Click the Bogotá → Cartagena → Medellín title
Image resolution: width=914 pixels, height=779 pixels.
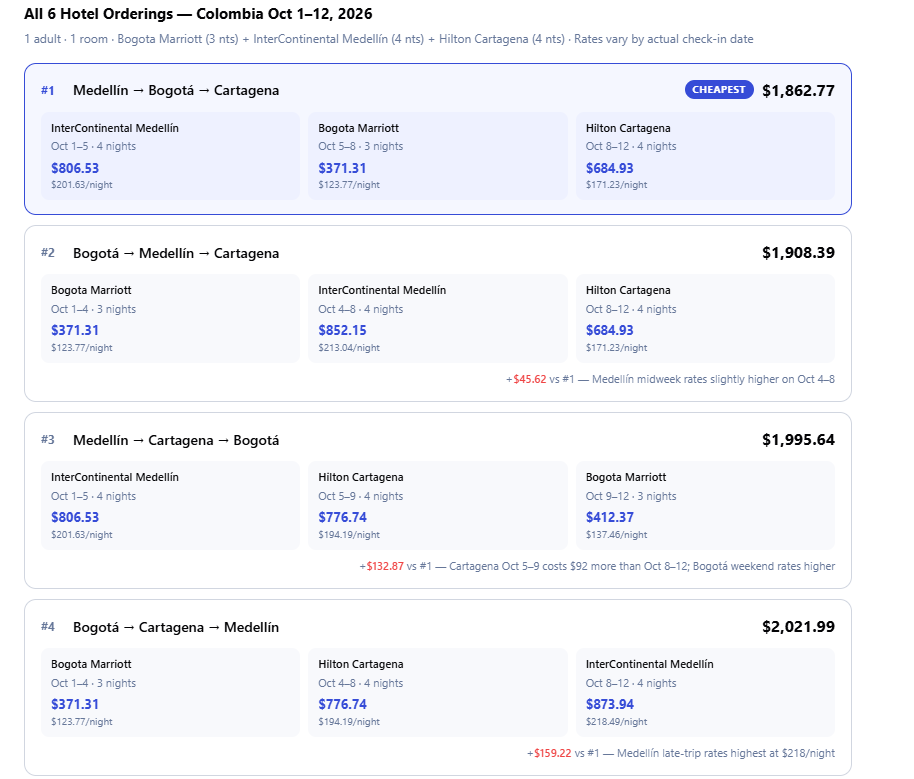(176, 627)
